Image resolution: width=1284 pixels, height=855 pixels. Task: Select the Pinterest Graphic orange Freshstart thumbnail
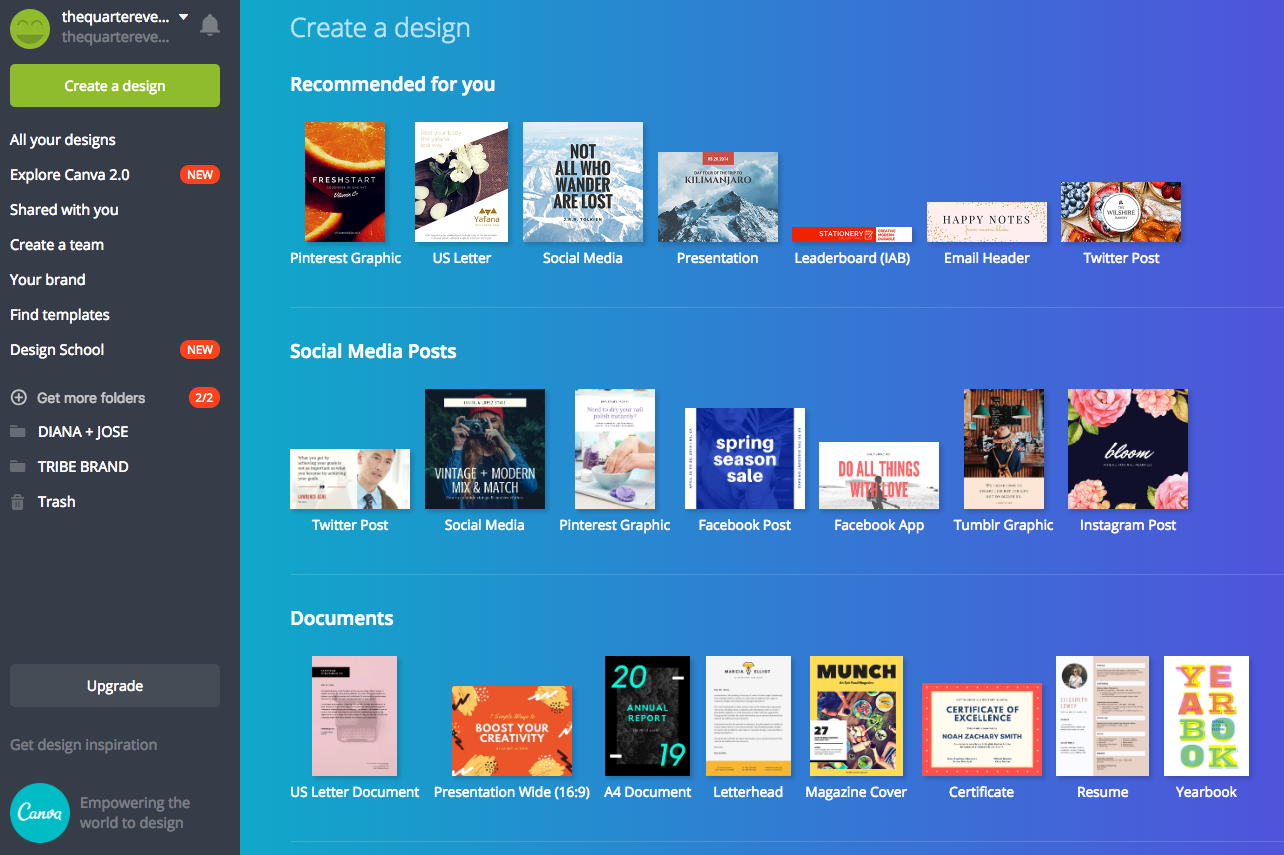345,182
